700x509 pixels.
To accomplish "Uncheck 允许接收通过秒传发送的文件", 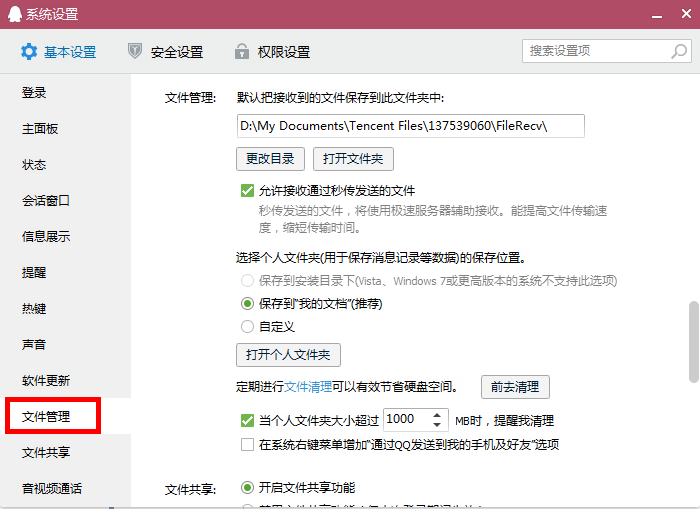I will [x=247, y=191].
